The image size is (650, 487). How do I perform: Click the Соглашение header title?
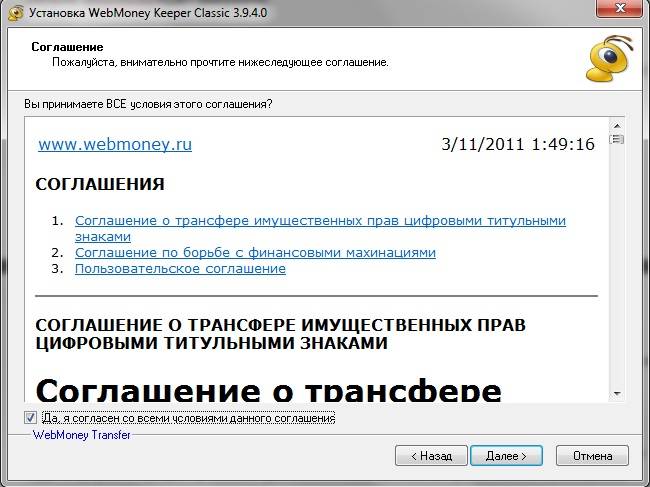tap(67, 47)
